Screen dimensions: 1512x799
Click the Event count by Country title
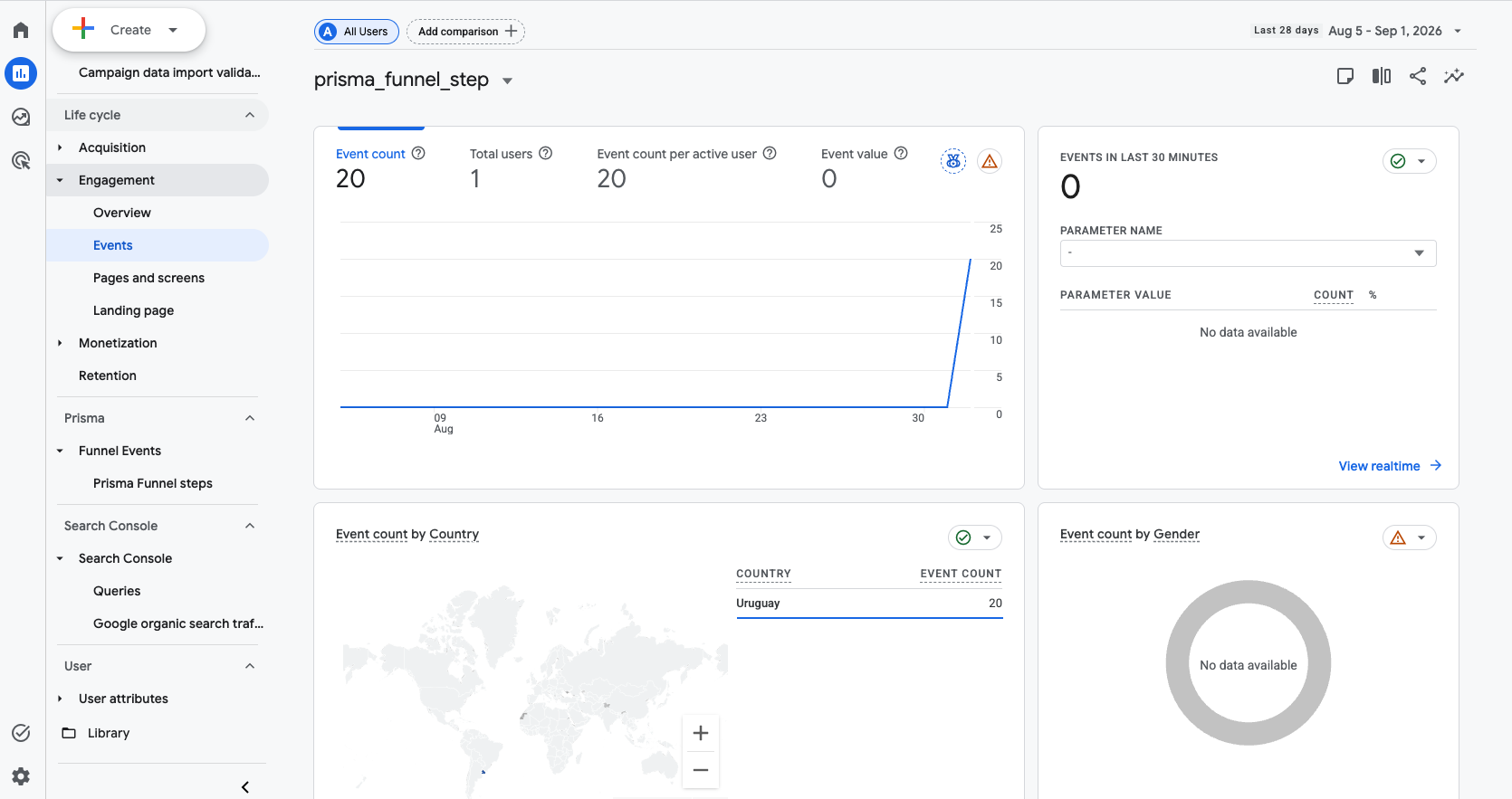(x=407, y=534)
